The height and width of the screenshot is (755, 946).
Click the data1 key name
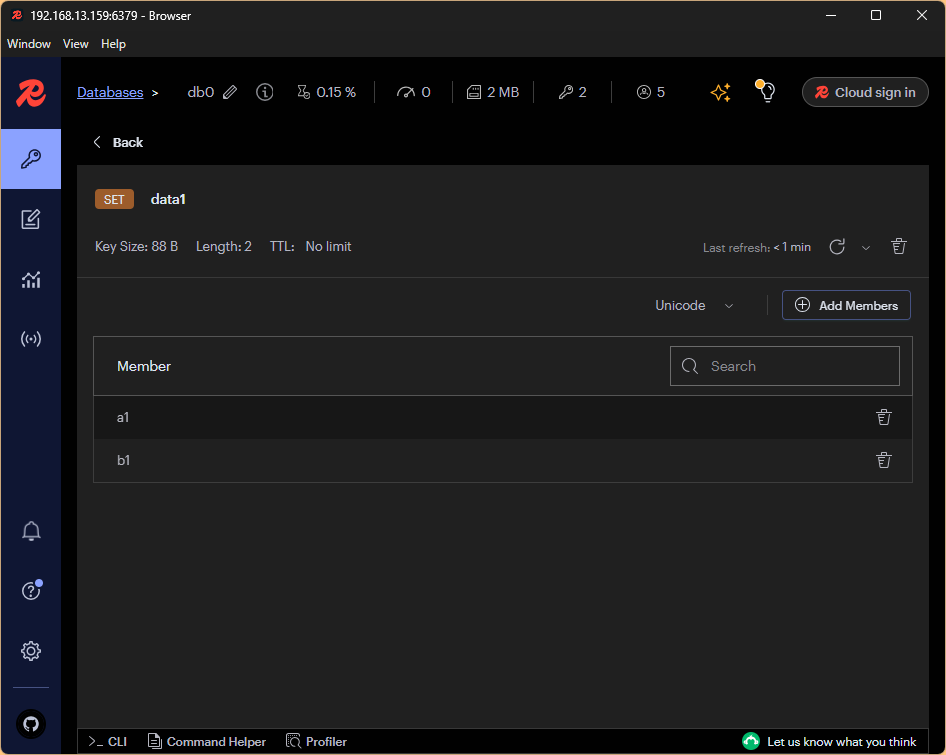click(168, 199)
